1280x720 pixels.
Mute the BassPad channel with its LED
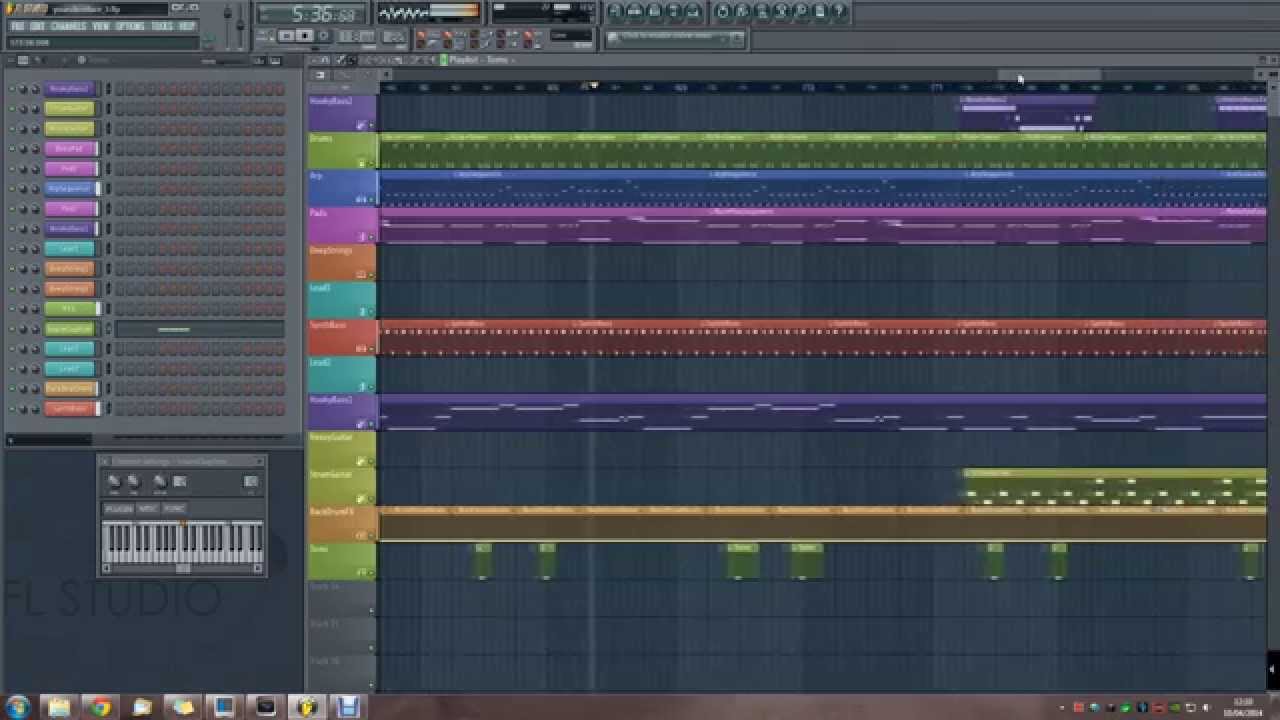12,148
